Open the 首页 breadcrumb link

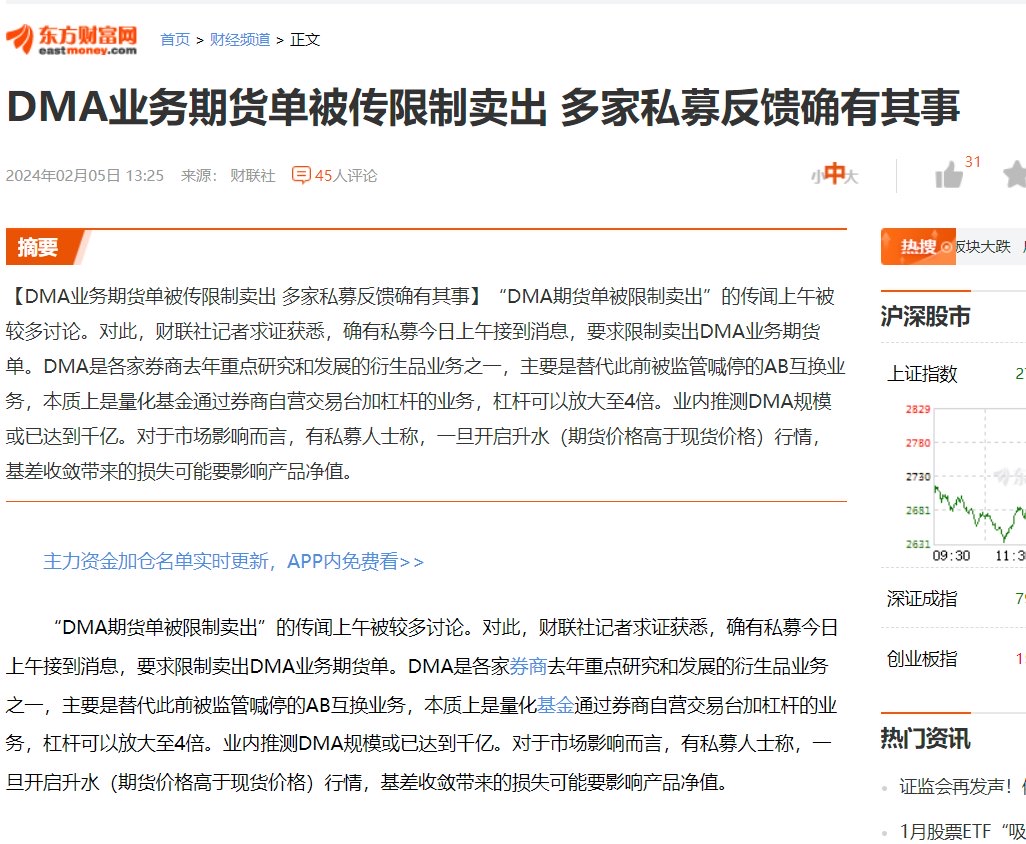(175, 40)
